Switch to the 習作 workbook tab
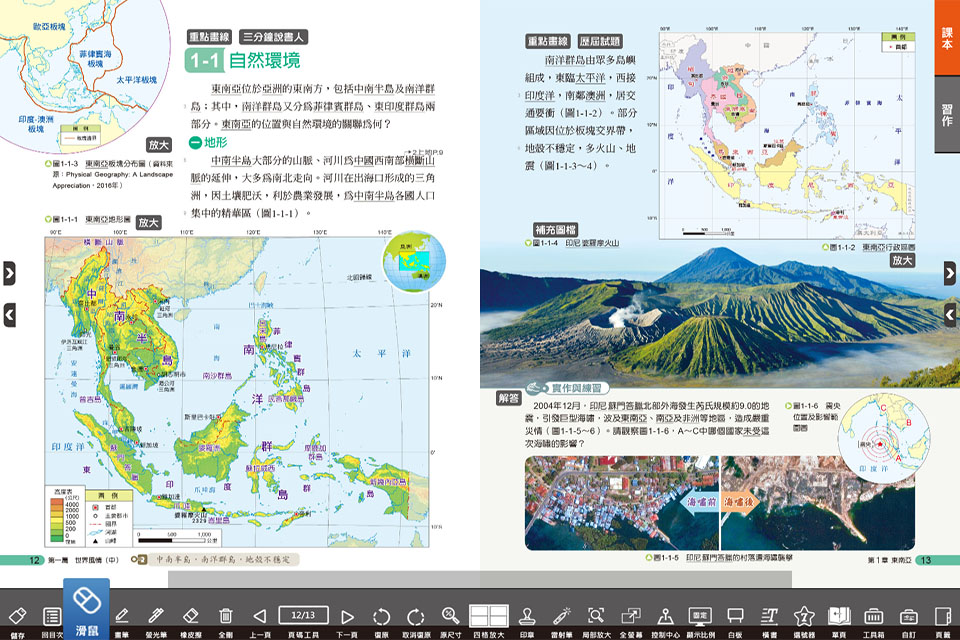This screenshot has height=640, width=960. pos(947,115)
